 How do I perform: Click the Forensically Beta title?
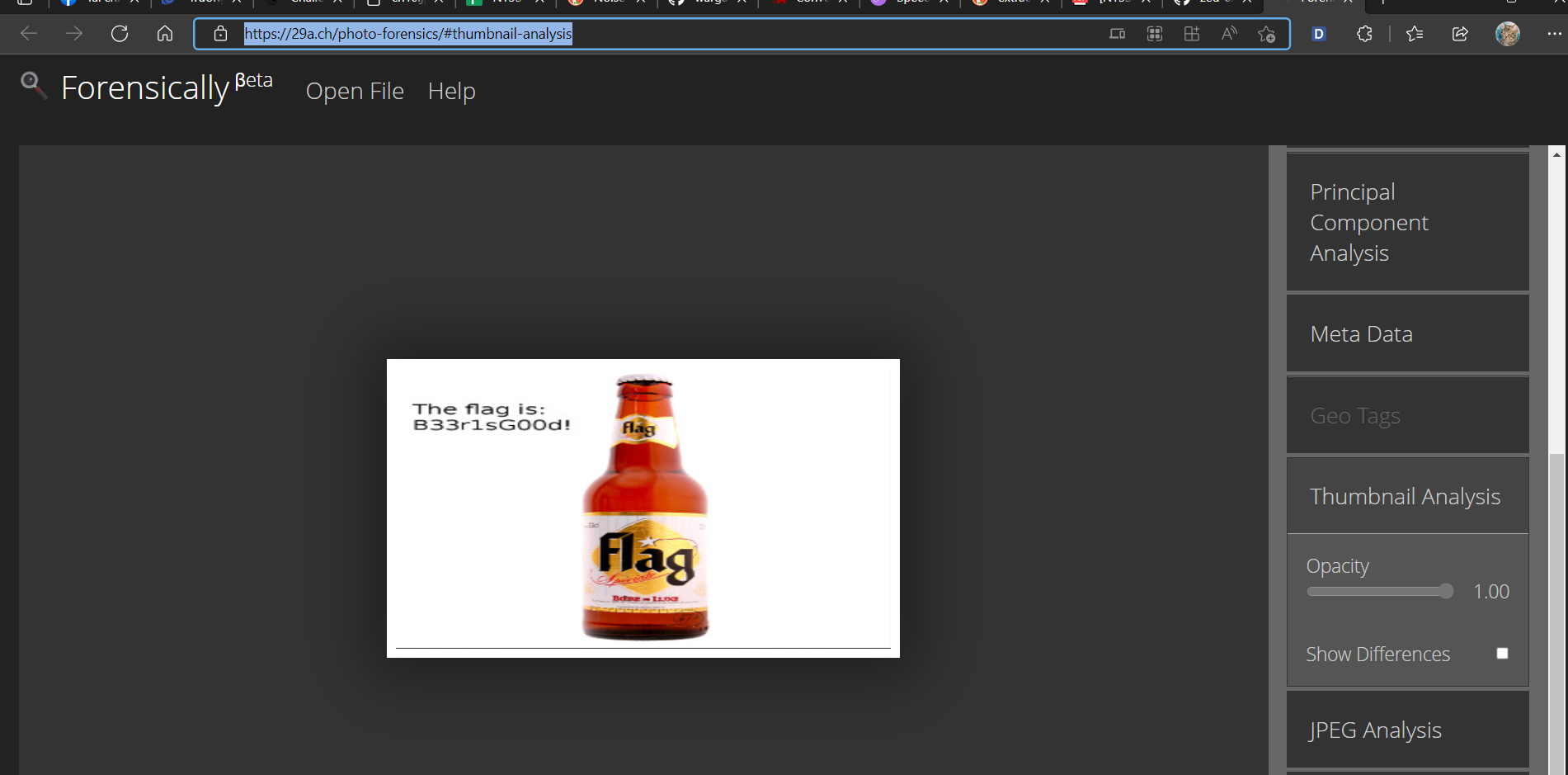(x=167, y=87)
